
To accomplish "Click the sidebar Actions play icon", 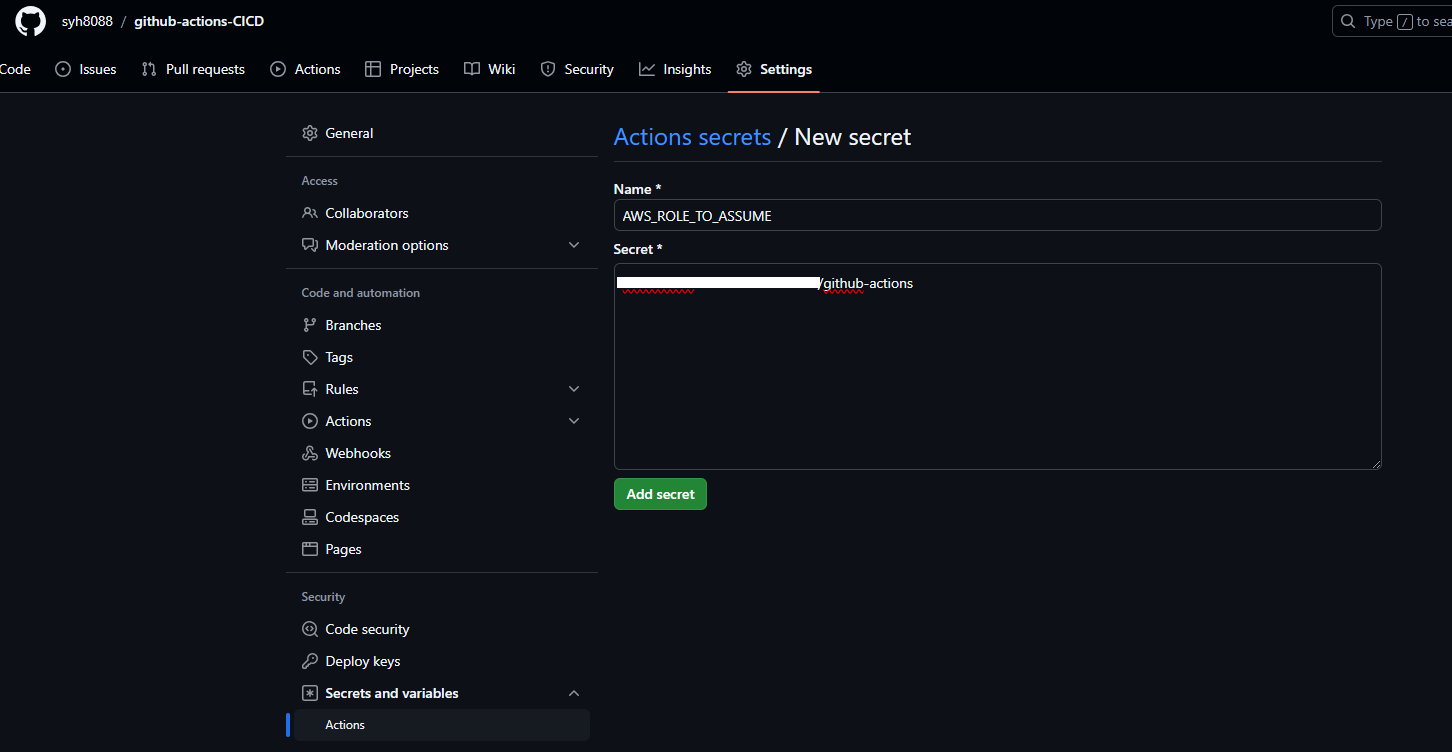I will pyautogui.click(x=310, y=421).
